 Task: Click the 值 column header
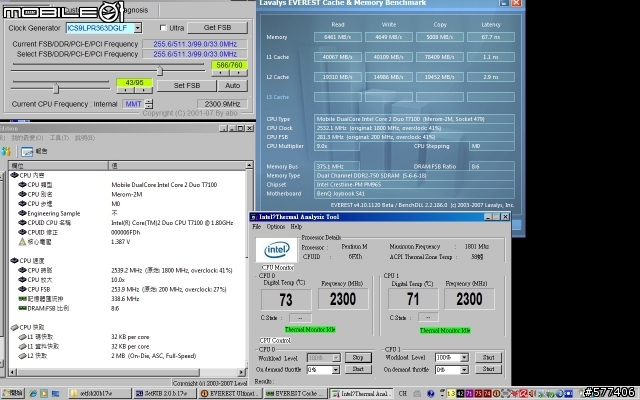[177, 165]
